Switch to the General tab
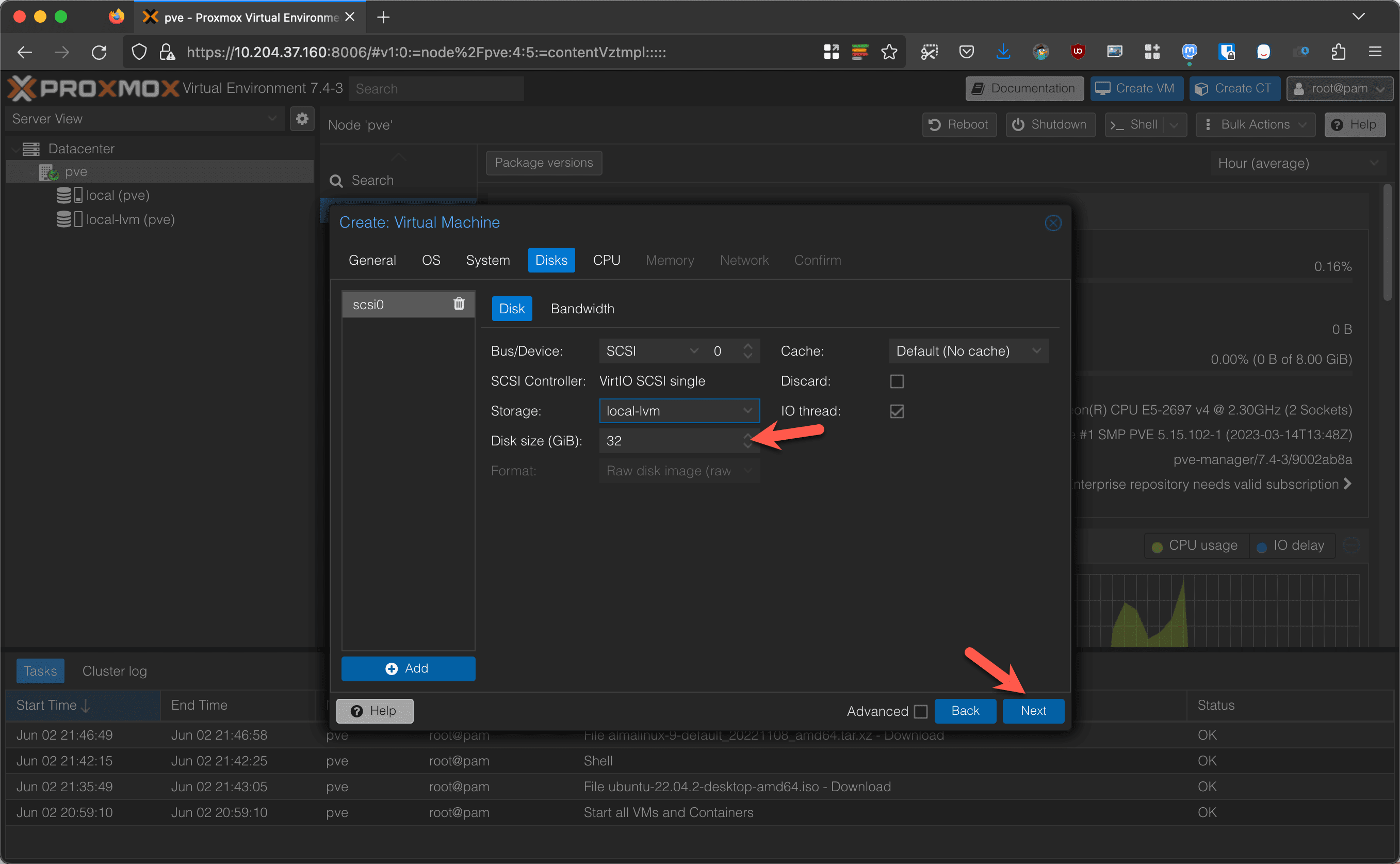Viewport: 1400px width, 864px height. pyautogui.click(x=372, y=260)
